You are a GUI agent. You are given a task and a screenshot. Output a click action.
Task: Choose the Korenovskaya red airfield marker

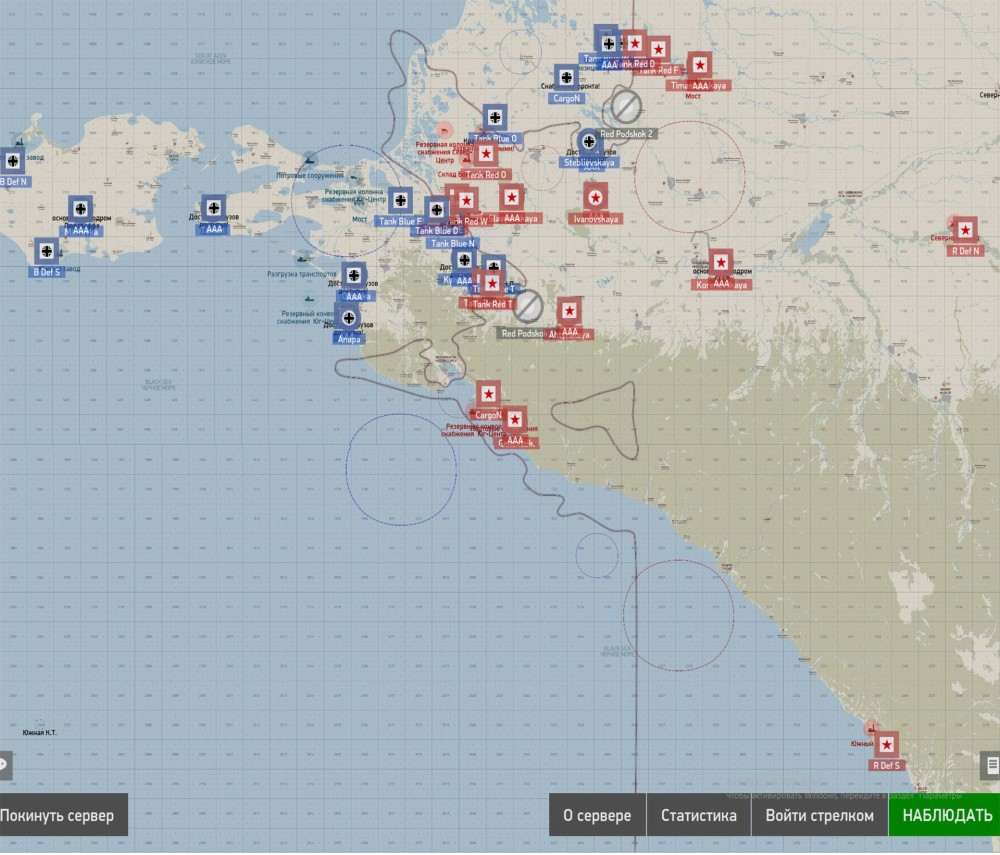[721, 263]
